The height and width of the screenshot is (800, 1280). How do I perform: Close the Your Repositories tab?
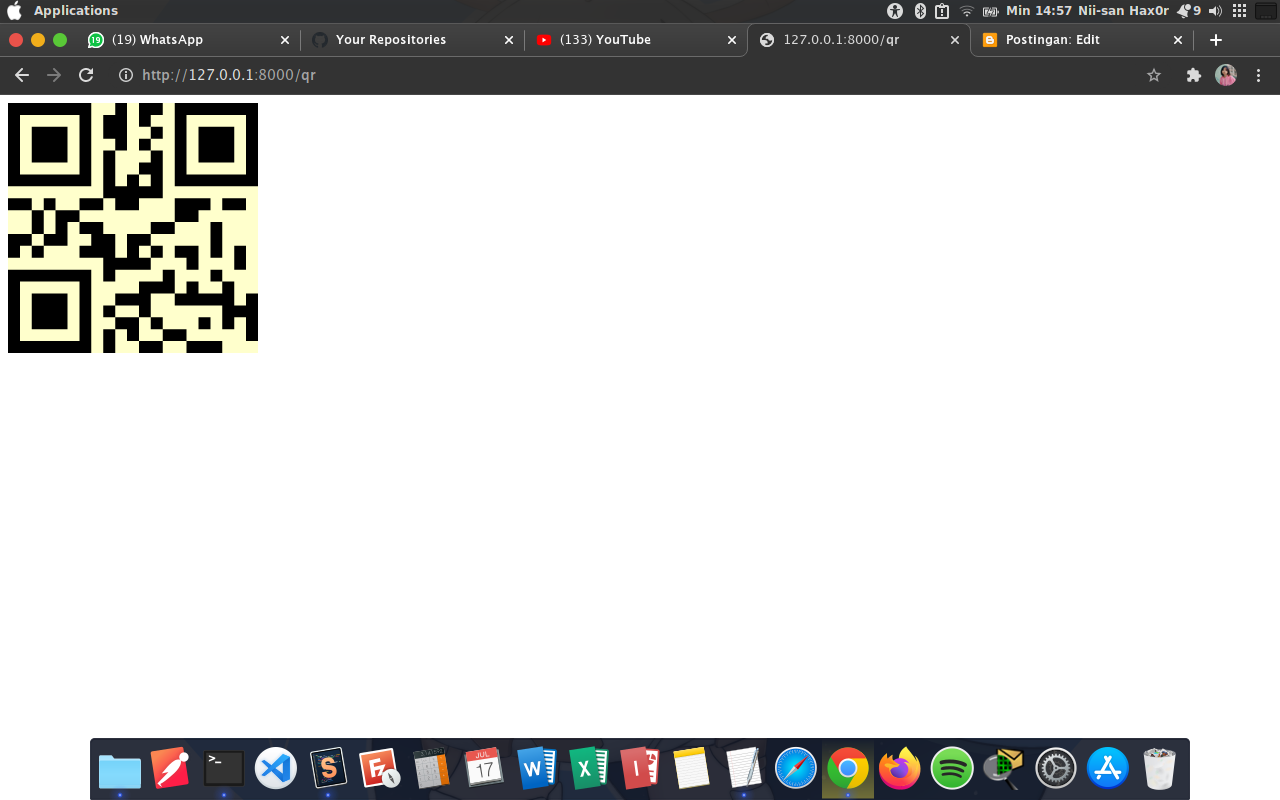pos(508,40)
